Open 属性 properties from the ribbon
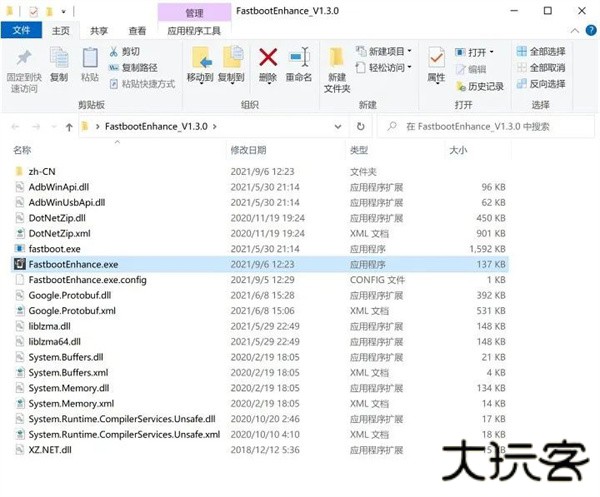This screenshot has height=497, width=600. [x=436, y=59]
